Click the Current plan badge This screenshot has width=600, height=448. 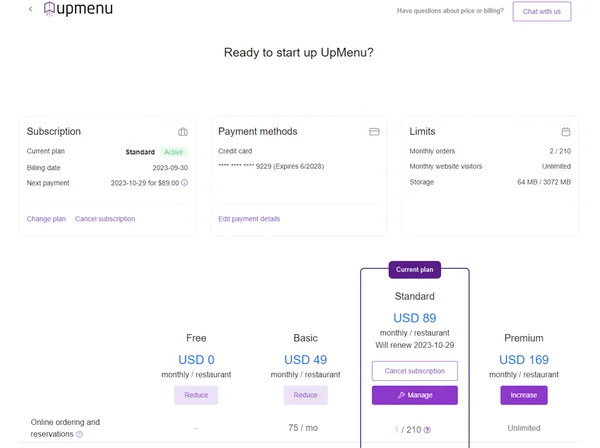[415, 270]
